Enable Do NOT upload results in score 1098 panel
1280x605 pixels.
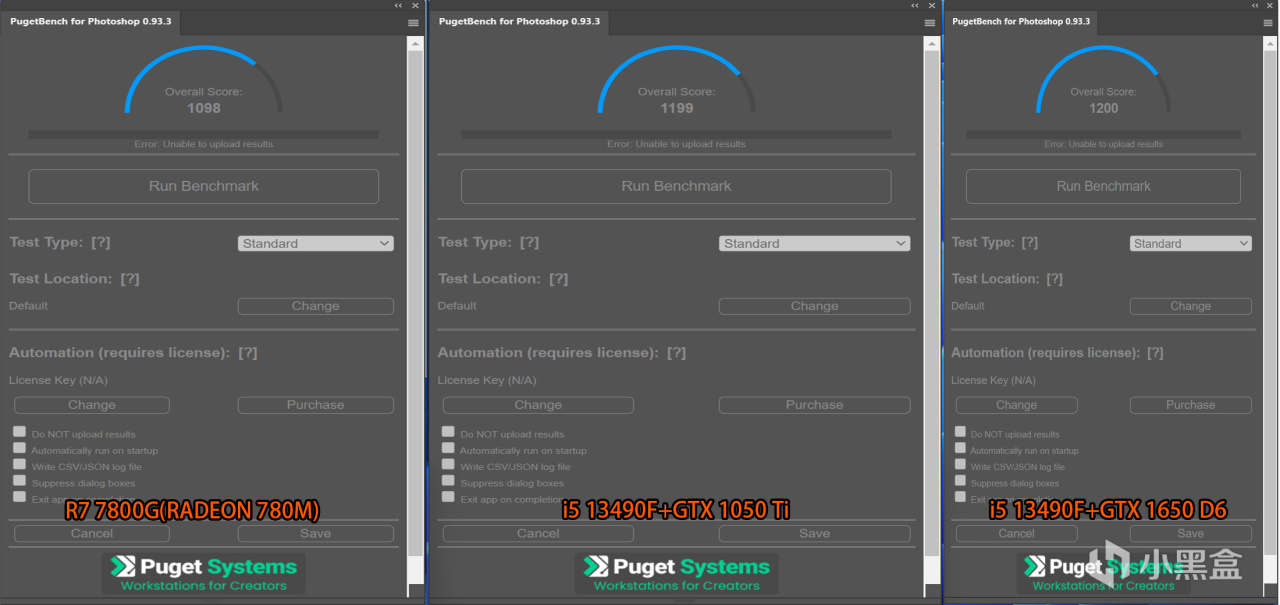point(19,432)
